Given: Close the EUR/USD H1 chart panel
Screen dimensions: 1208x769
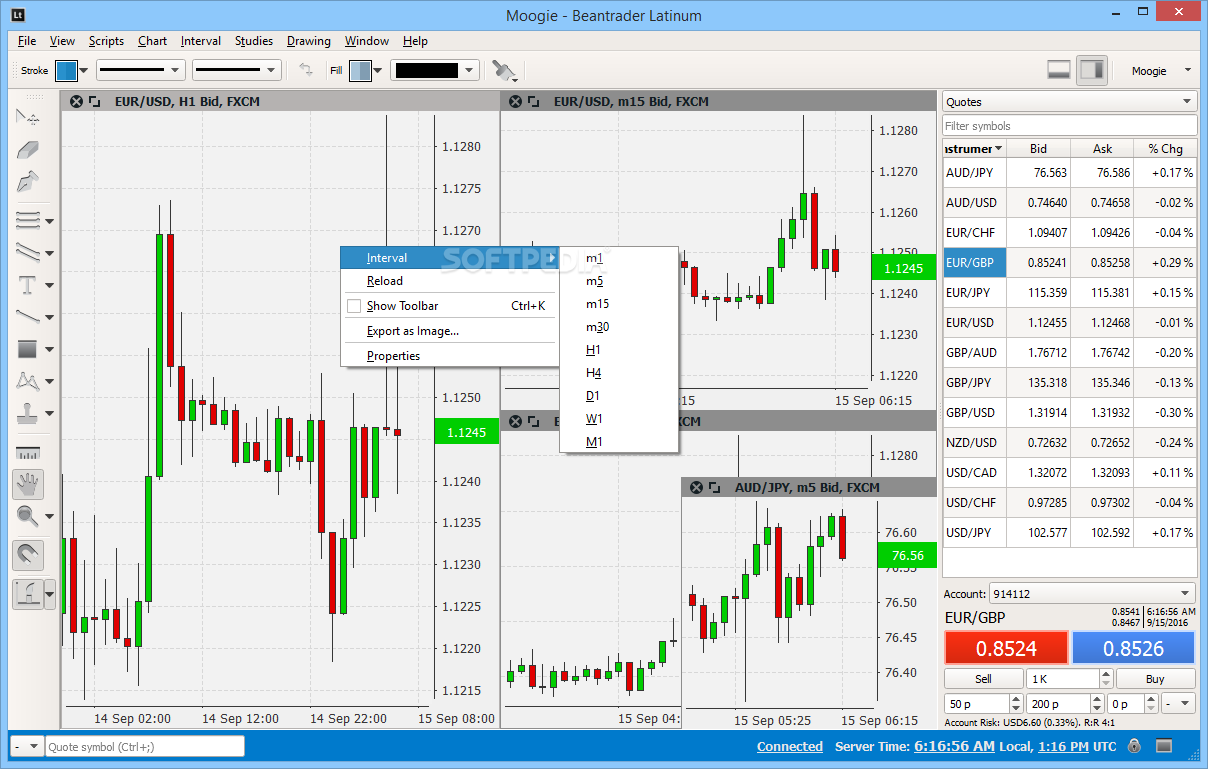Looking at the screenshot, I should (76, 101).
